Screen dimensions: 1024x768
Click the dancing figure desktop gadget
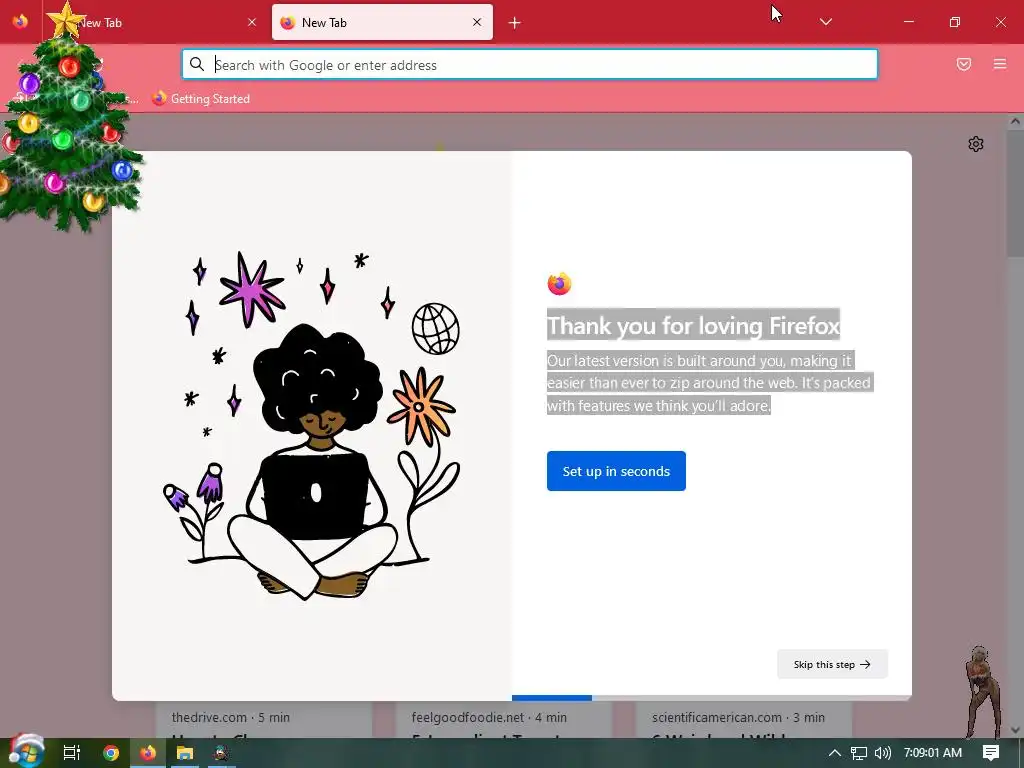point(983,692)
